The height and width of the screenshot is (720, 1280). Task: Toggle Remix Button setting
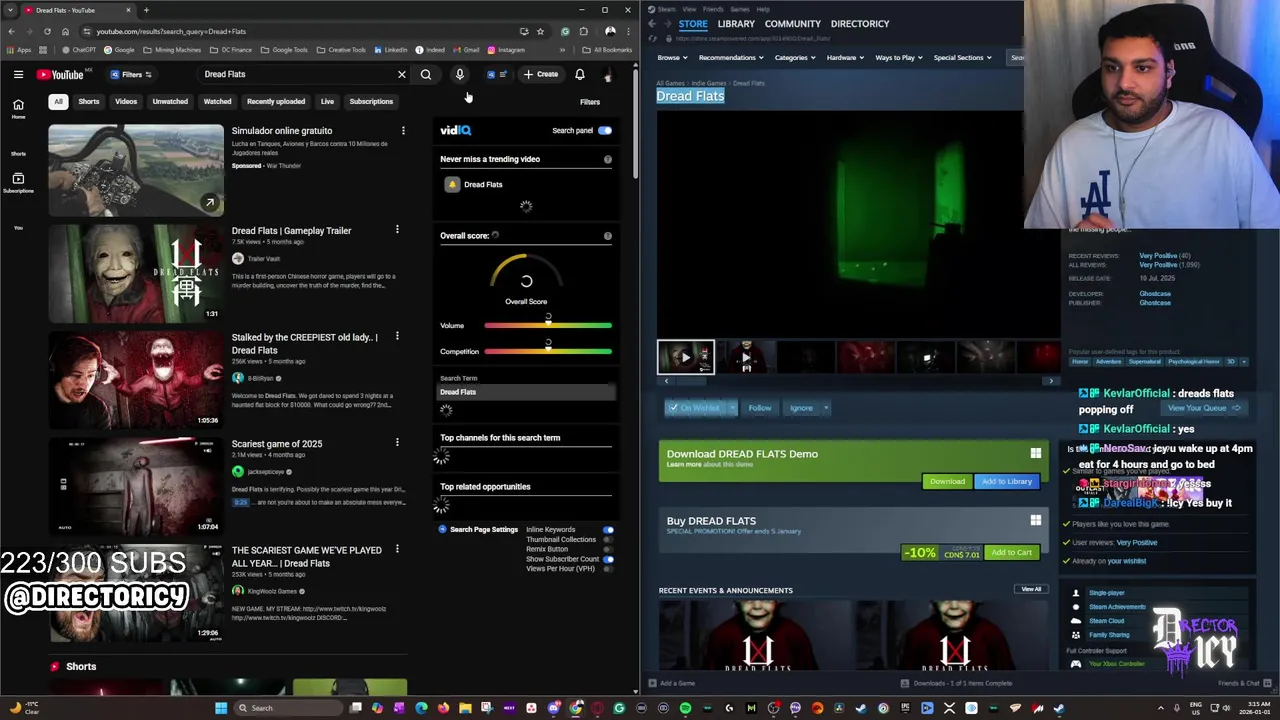pyautogui.click(x=608, y=549)
